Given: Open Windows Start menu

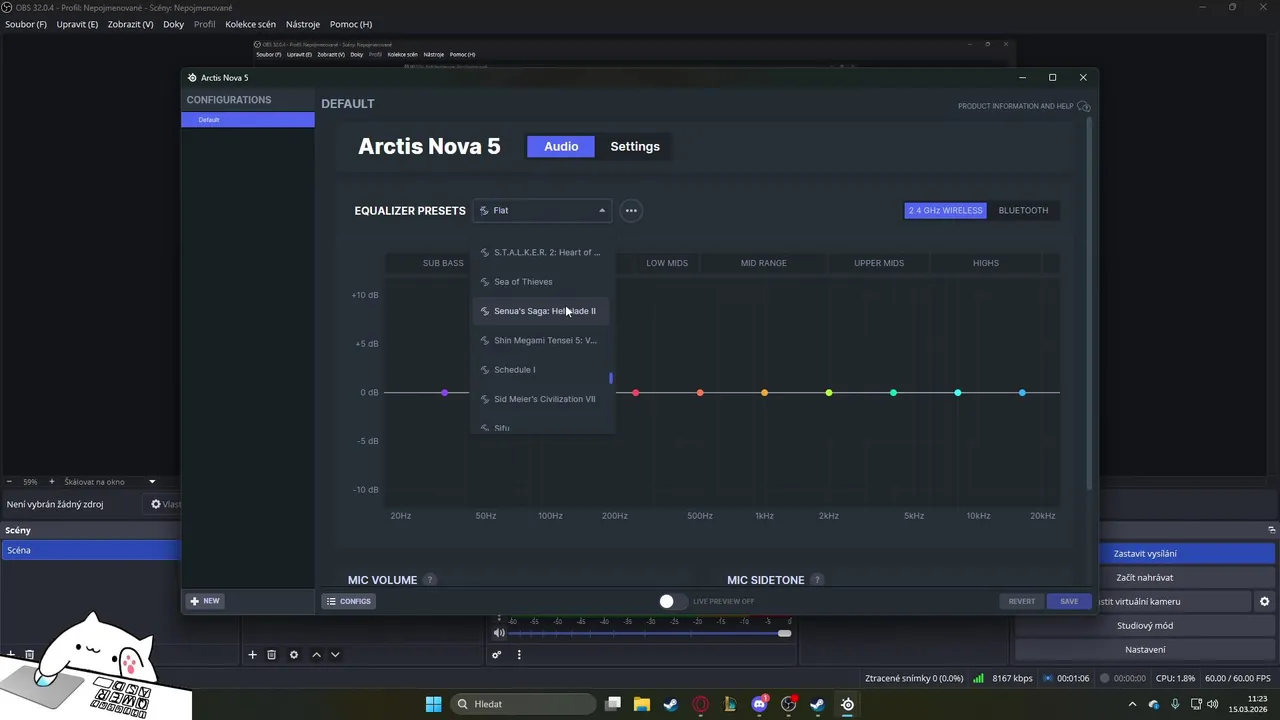Looking at the screenshot, I should [434, 704].
